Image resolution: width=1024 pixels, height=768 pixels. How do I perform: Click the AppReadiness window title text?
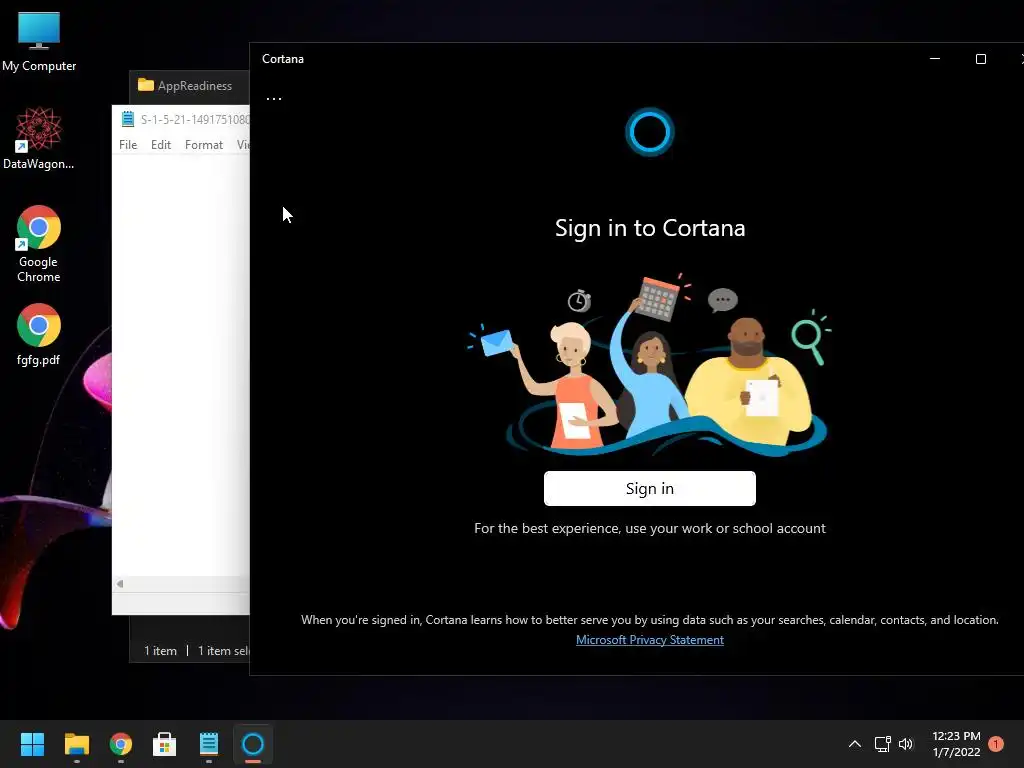point(195,86)
